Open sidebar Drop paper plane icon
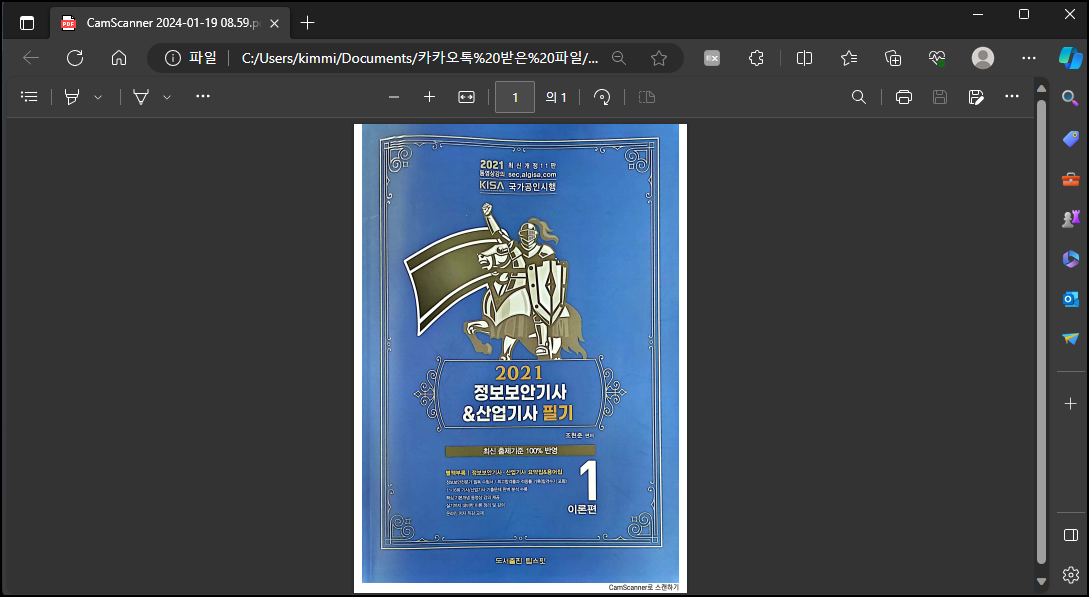Viewport: 1089px width, 597px height. pos(1070,339)
